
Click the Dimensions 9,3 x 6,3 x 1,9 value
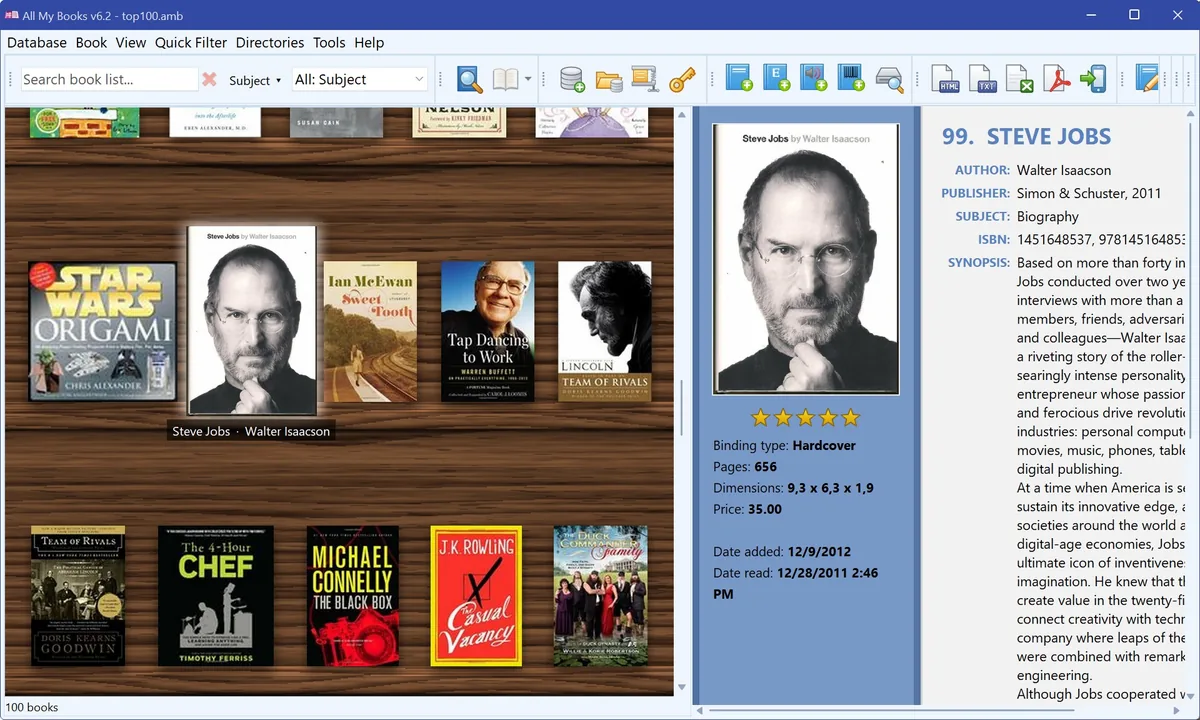tap(830, 488)
